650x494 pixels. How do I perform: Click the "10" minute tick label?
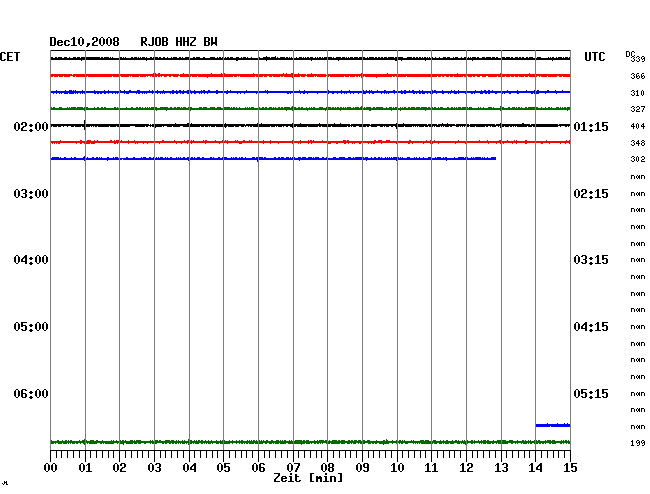tap(397, 468)
